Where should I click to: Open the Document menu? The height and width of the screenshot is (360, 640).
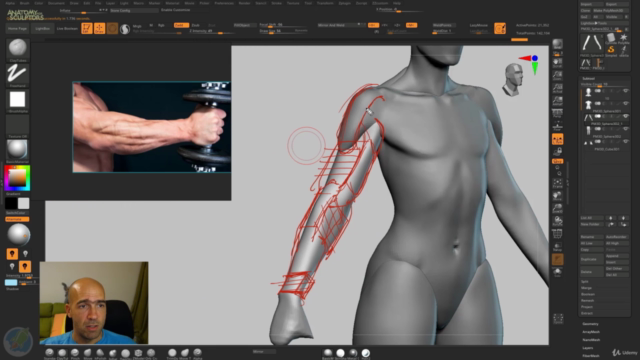pos(56,3)
